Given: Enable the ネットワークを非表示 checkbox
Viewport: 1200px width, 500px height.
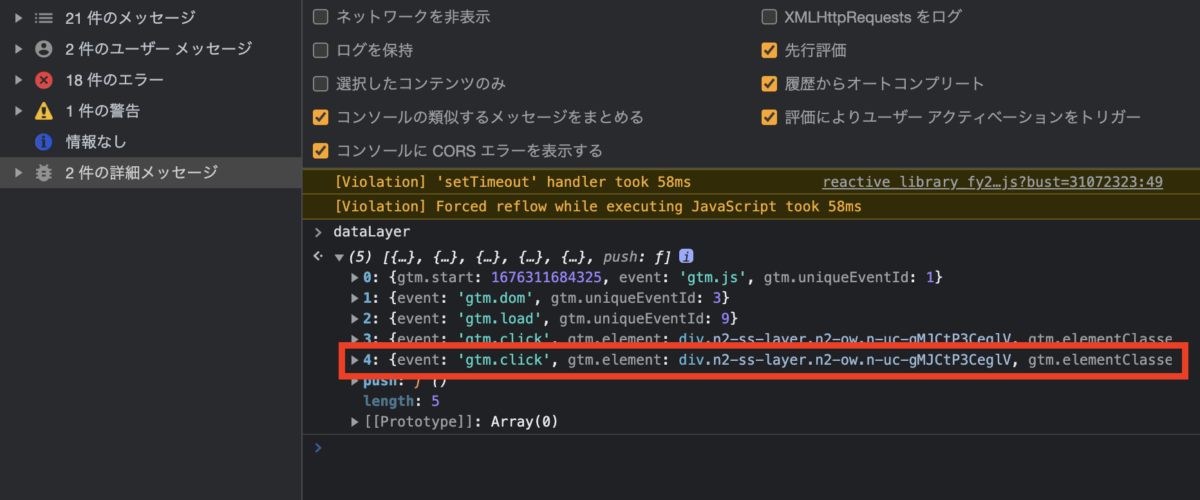Looking at the screenshot, I should pyautogui.click(x=320, y=17).
